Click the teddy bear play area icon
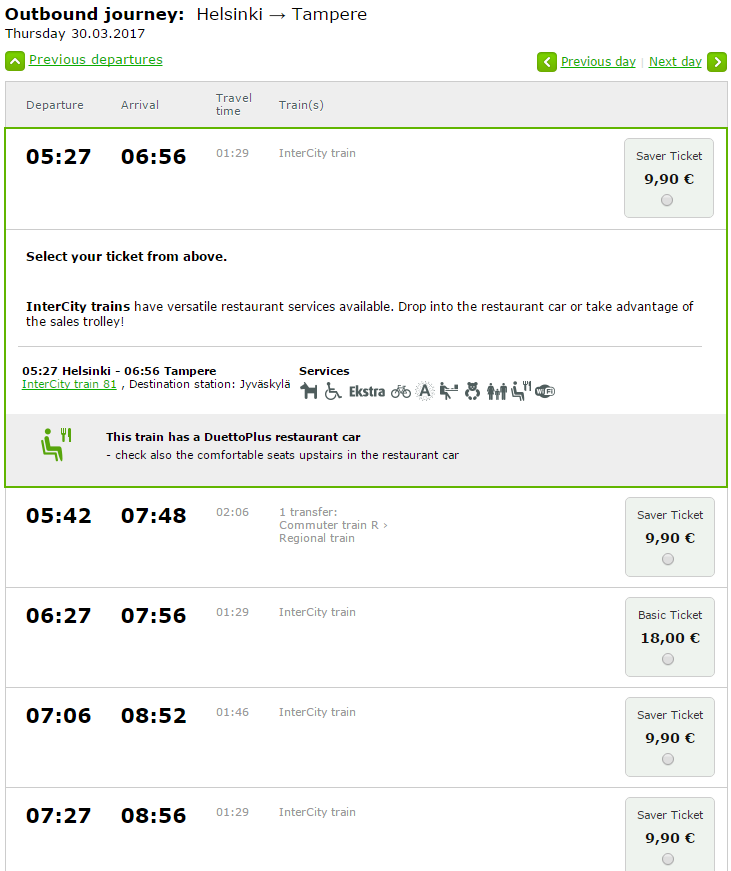The width and height of the screenshot is (731, 871). [472, 391]
